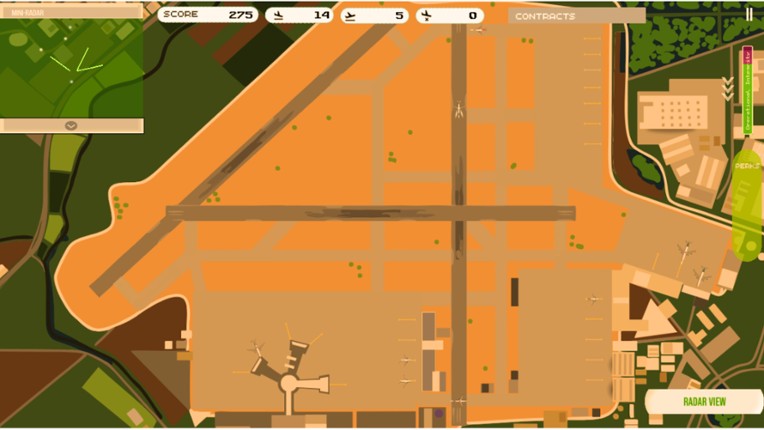Switch to Radar View
Image resolution: width=764 pixels, height=430 pixels.
704,402
